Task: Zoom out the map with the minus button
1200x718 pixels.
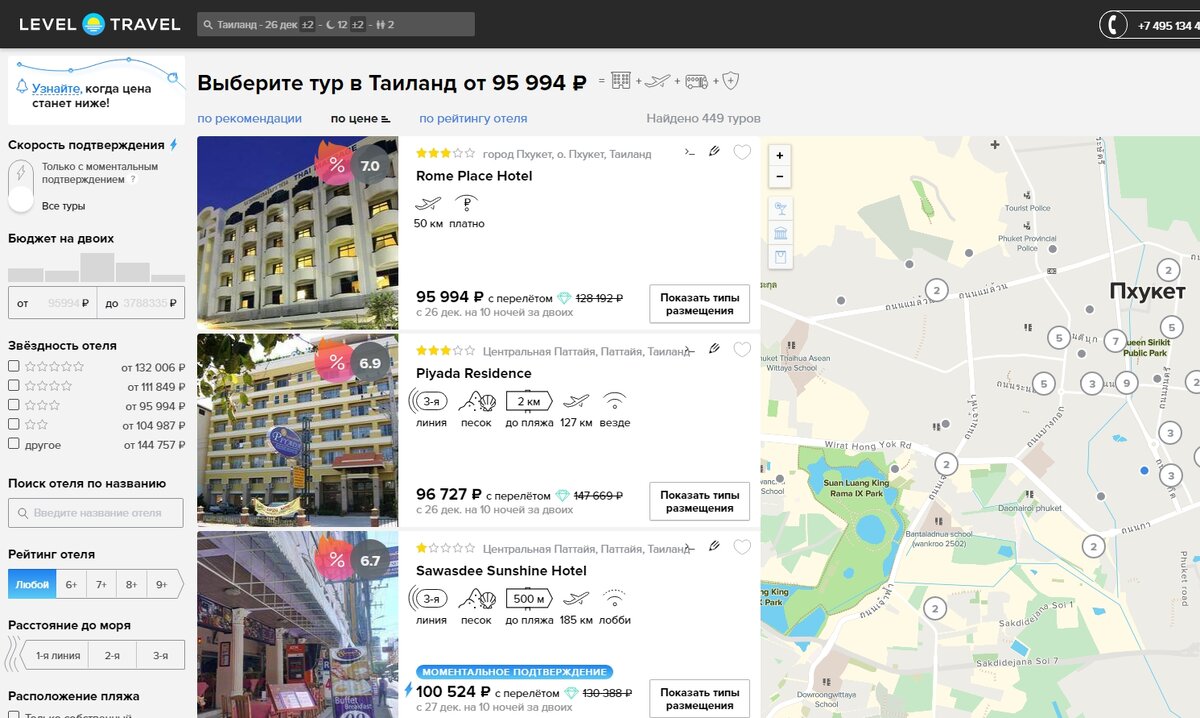Action: (780, 177)
